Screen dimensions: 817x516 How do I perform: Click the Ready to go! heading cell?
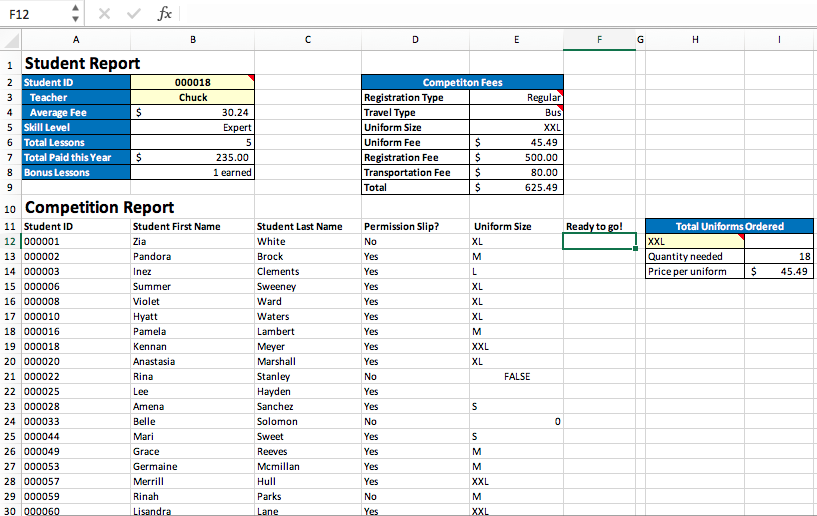coord(599,227)
